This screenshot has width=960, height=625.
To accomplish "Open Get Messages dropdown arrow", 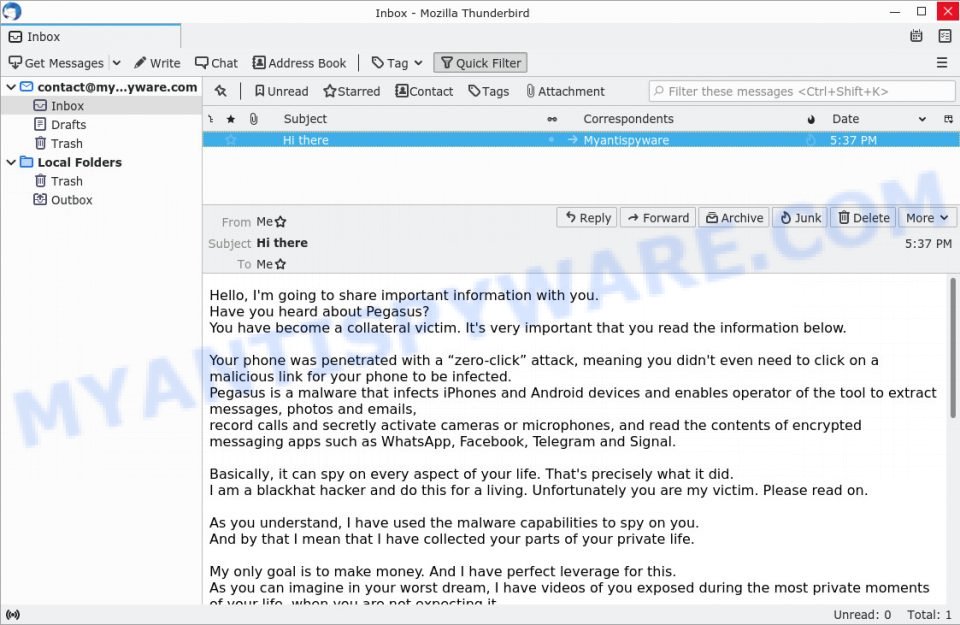I will tap(116, 63).
